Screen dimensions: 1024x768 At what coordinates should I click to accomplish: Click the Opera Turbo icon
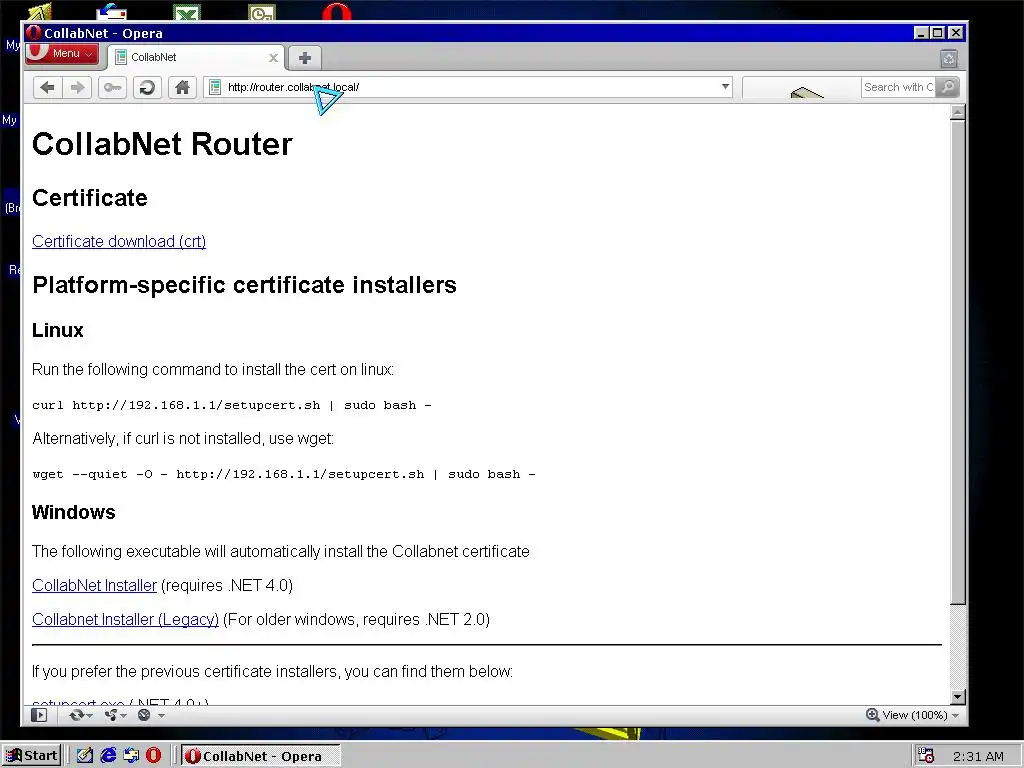click(144, 715)
